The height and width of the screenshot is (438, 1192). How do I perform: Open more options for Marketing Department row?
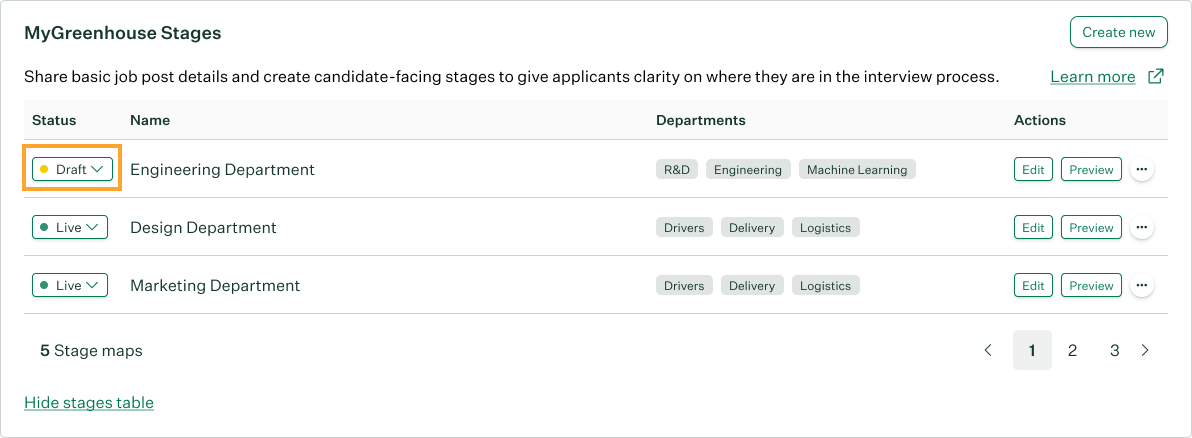coord(1142,286)
